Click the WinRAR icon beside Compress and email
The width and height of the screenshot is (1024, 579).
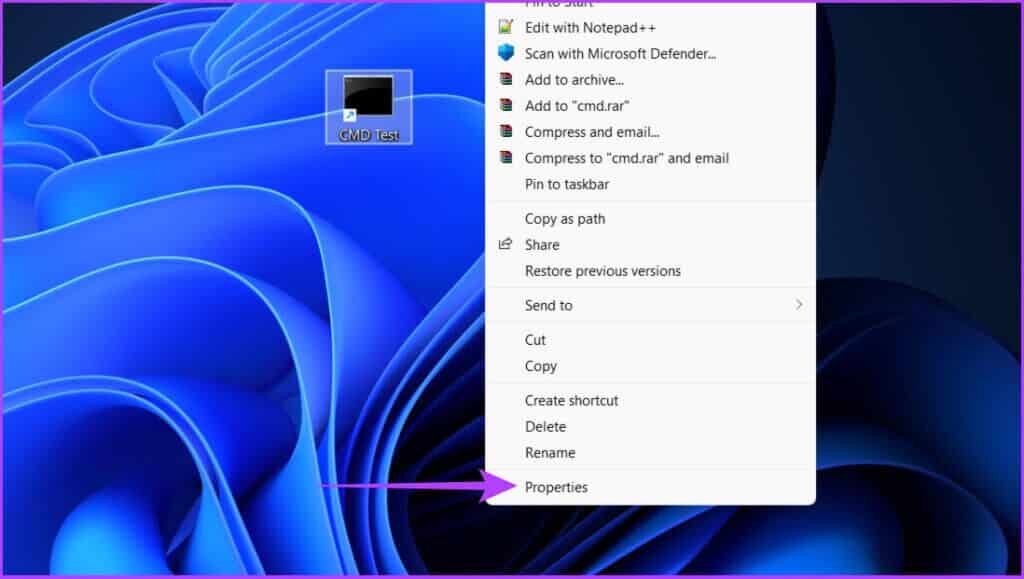(x=505, y=131)
